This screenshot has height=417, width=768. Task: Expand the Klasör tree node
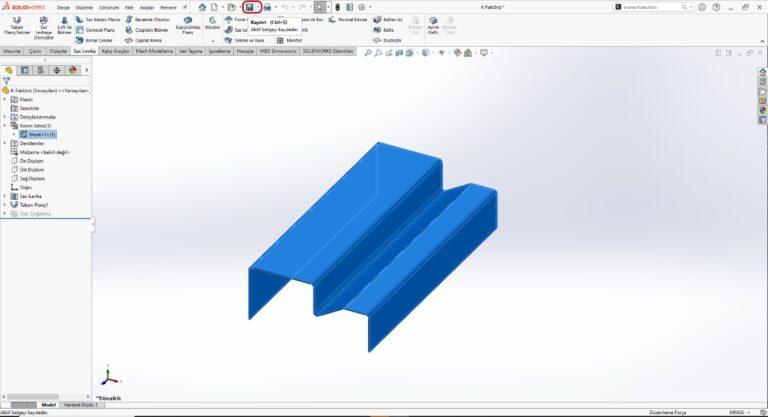pyautogui.click(x=4, y=100)
